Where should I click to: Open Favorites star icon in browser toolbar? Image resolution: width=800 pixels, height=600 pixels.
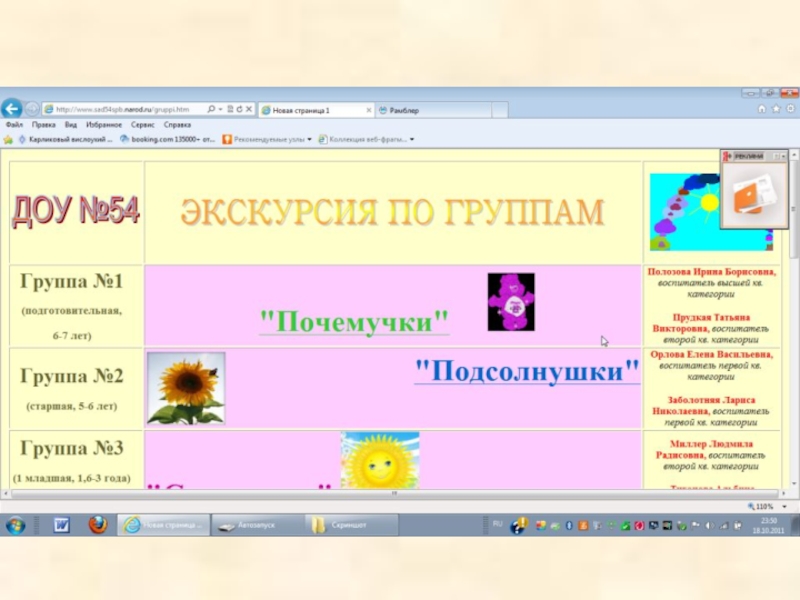tap(774, 109)
